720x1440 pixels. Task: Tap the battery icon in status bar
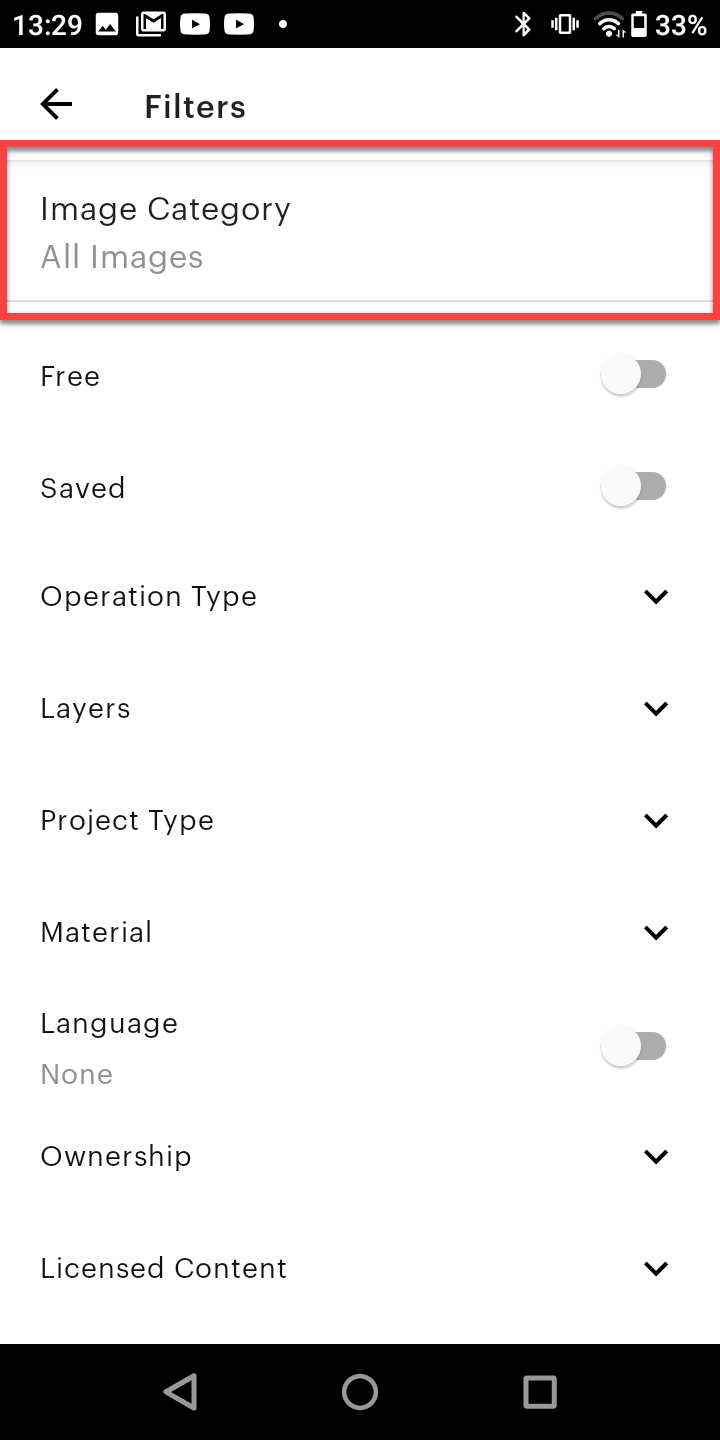pos(638,24)
